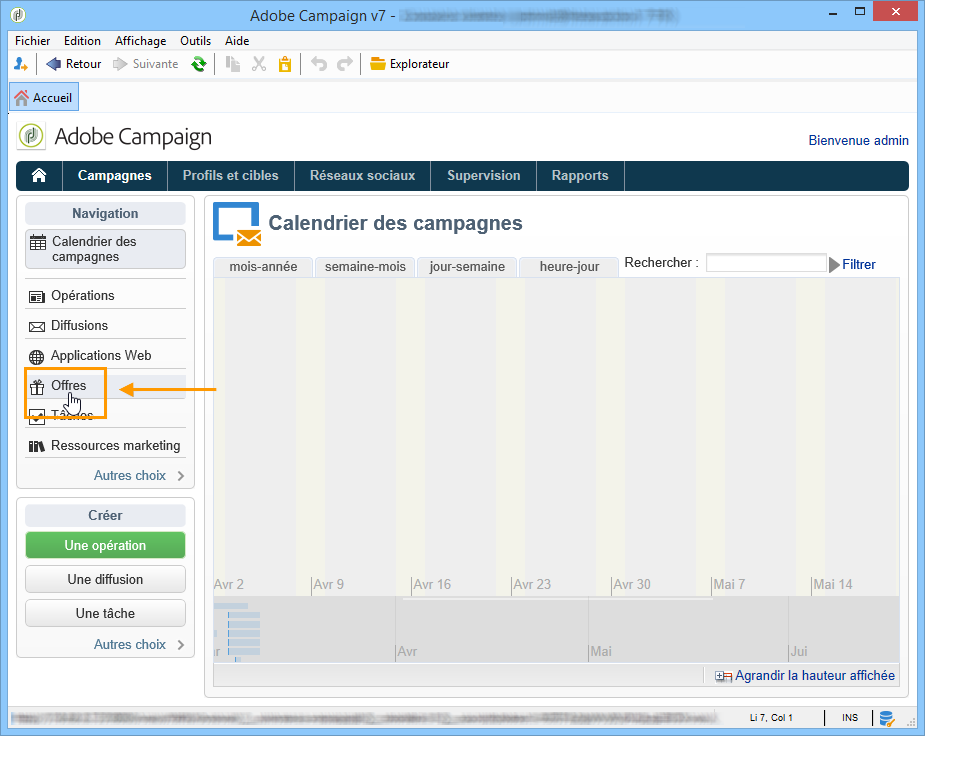958x768 pixels.
Task: Open Calendrier des campagnes navigation item
Action: (x=105, y=249)
